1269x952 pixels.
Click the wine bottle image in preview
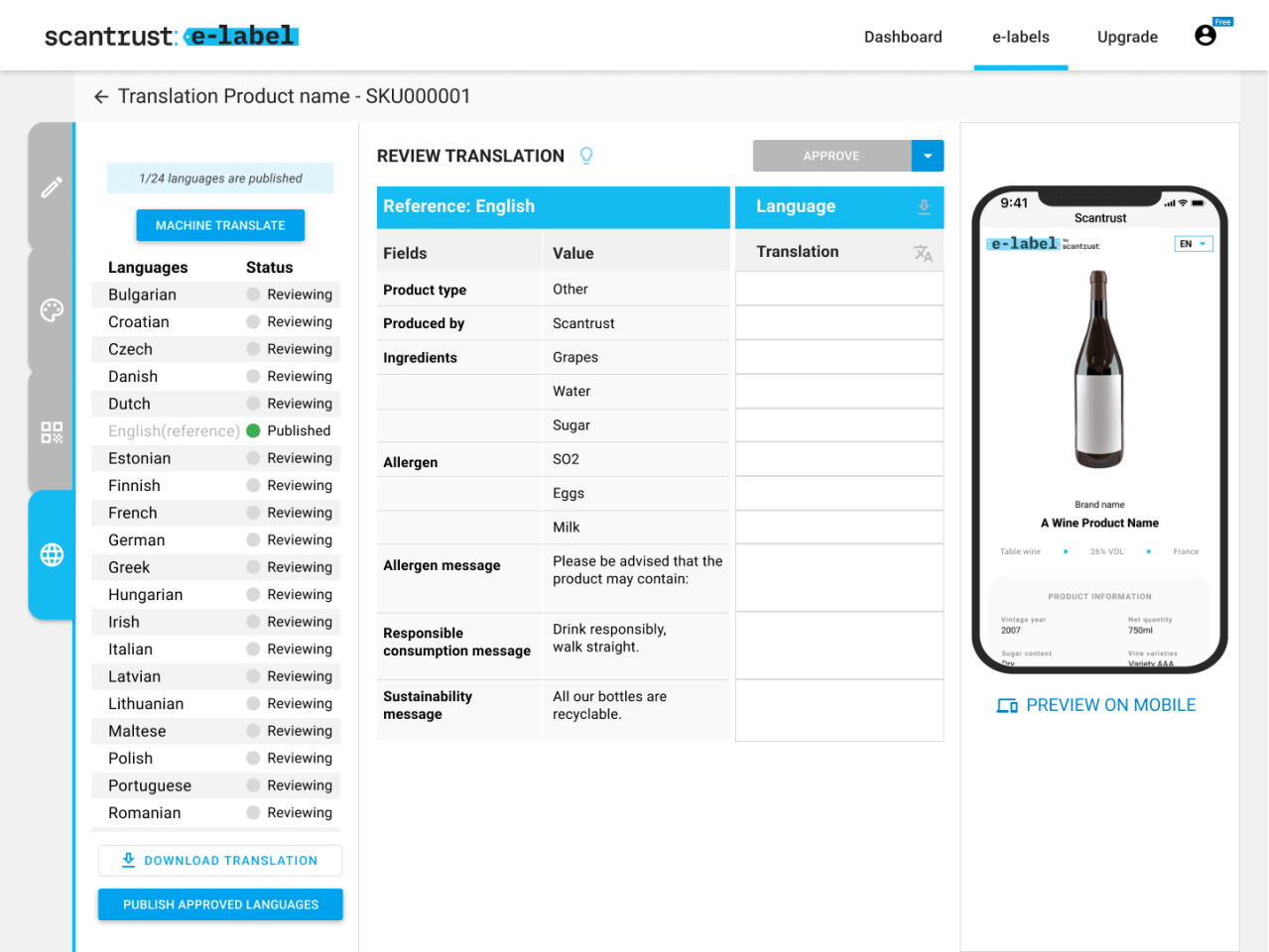coord(1099,369)
